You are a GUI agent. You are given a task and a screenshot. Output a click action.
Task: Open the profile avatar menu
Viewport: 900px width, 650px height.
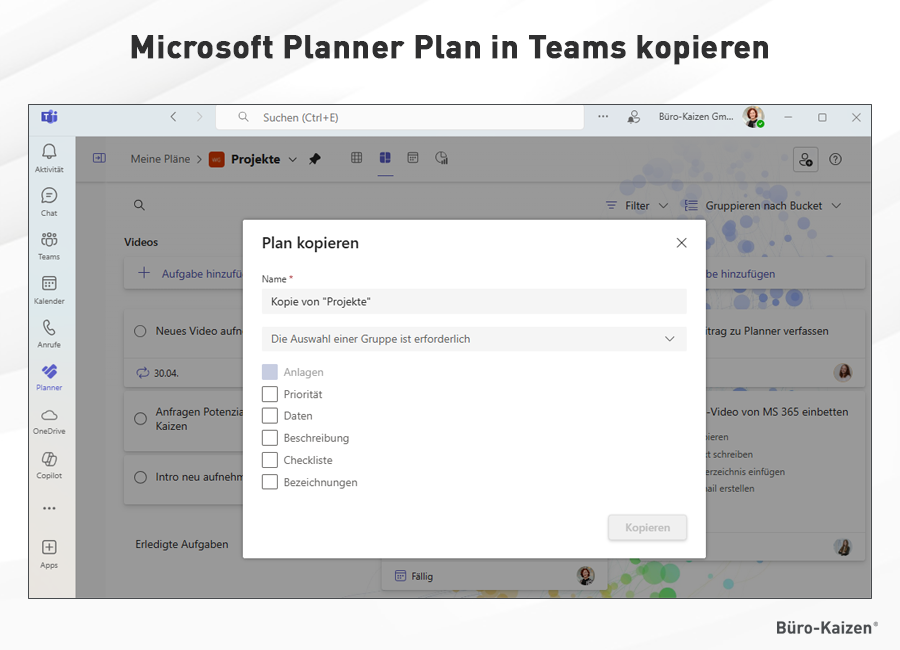pyautogui.click(x=753, y=117)
